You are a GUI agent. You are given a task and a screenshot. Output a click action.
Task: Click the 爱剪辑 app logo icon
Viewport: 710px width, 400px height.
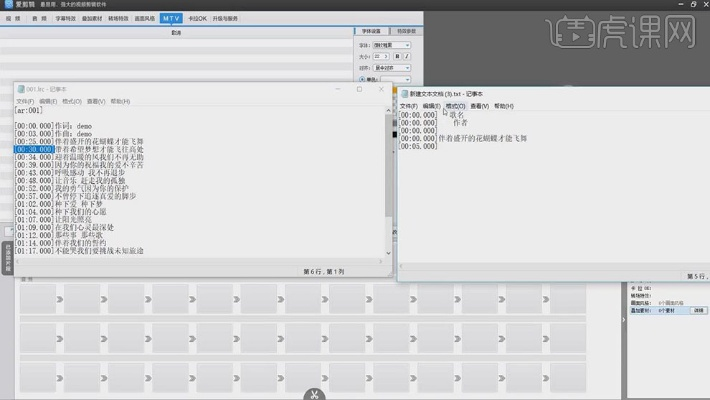click(x=9, y=5)
